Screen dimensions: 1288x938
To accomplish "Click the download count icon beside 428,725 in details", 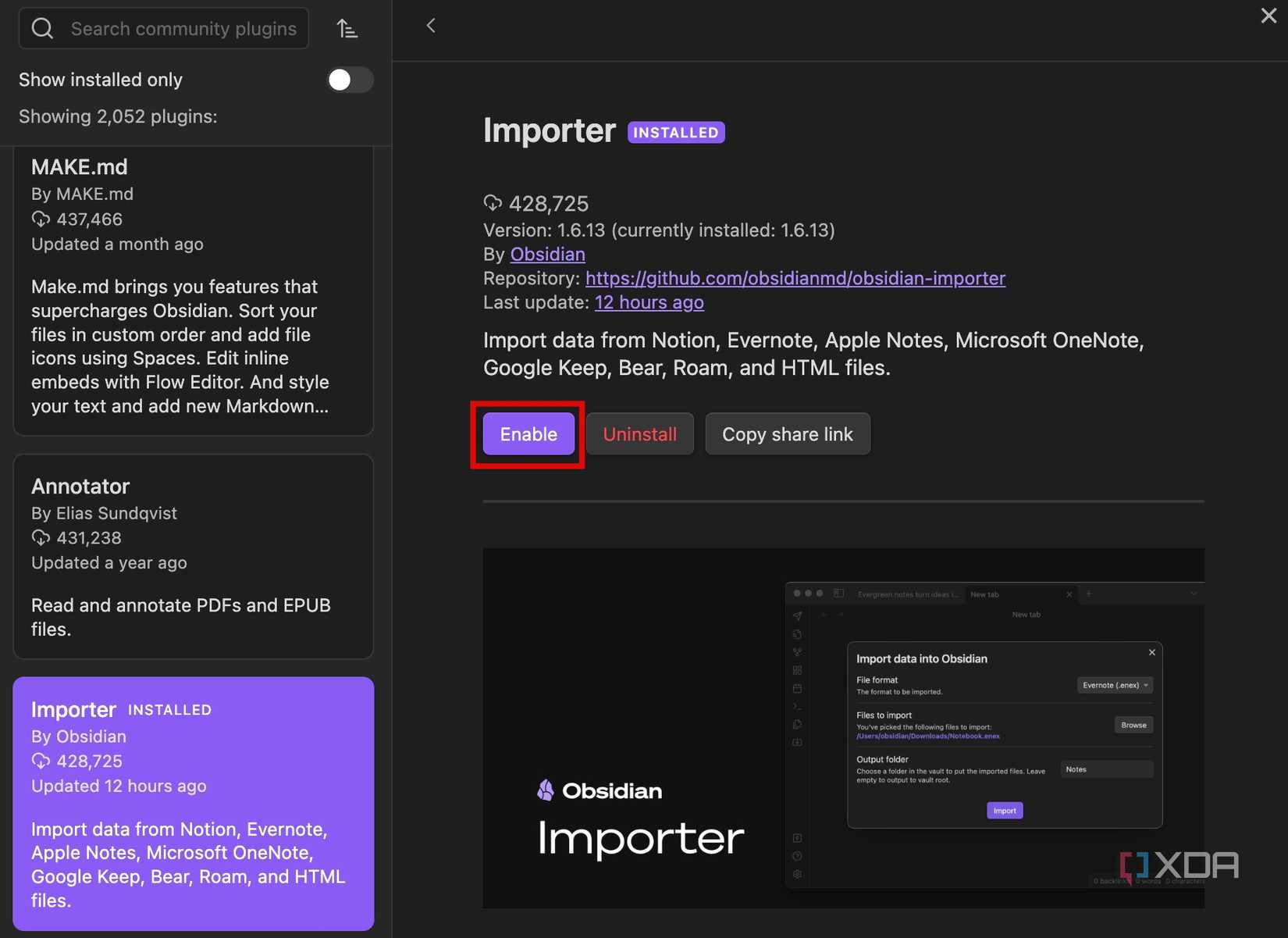I will coord(493,203).
